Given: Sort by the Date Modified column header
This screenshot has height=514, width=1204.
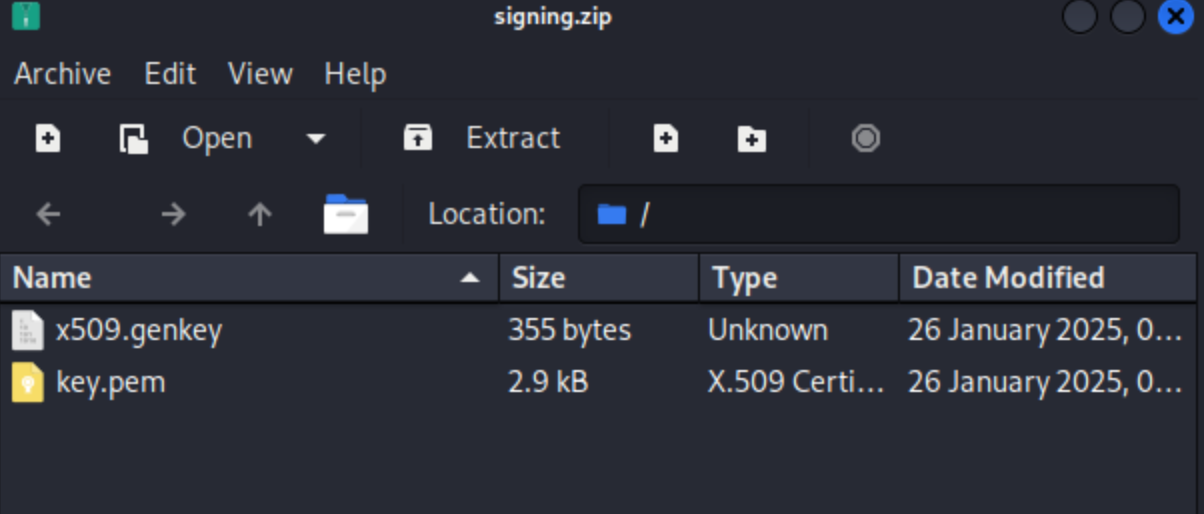Looking at the screenshot, I should click(1008, 278).
